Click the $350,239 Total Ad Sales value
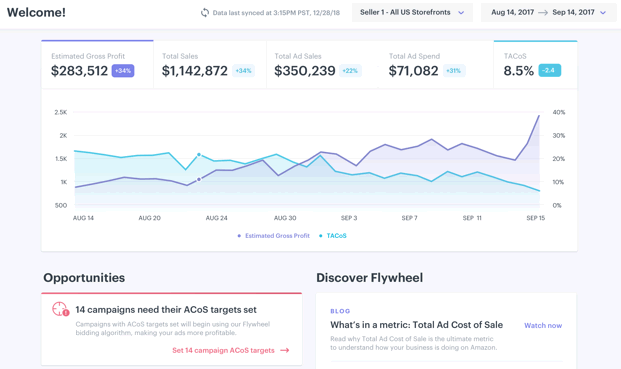This screenshot has height=369, width=621. point(305,71)
